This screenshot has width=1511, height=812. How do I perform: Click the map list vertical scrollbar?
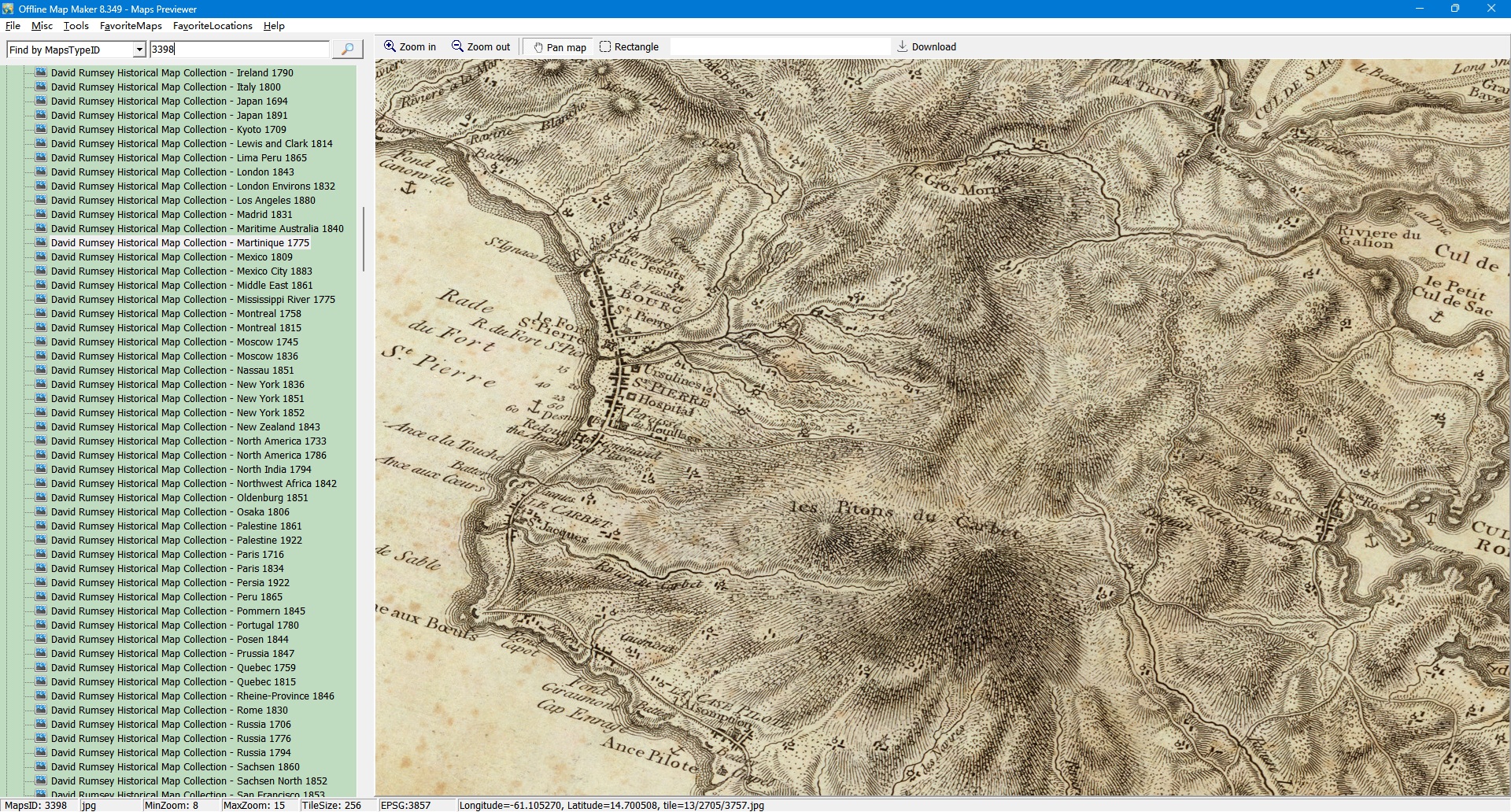363,239
